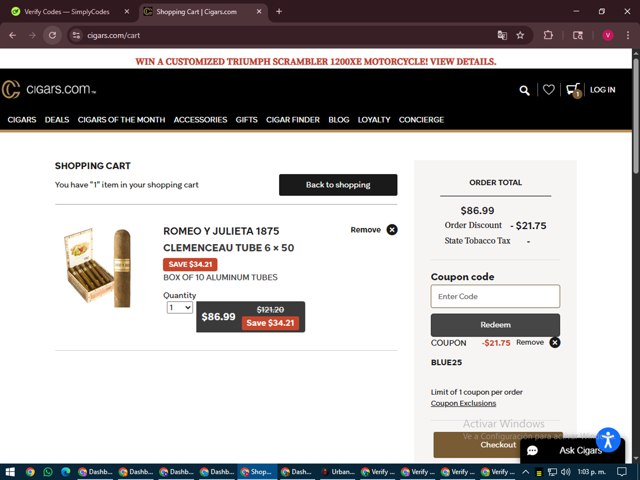Open the Chrome profile avatar
The height and width of the screenshot is (480, 640).
tap(608, 36)
